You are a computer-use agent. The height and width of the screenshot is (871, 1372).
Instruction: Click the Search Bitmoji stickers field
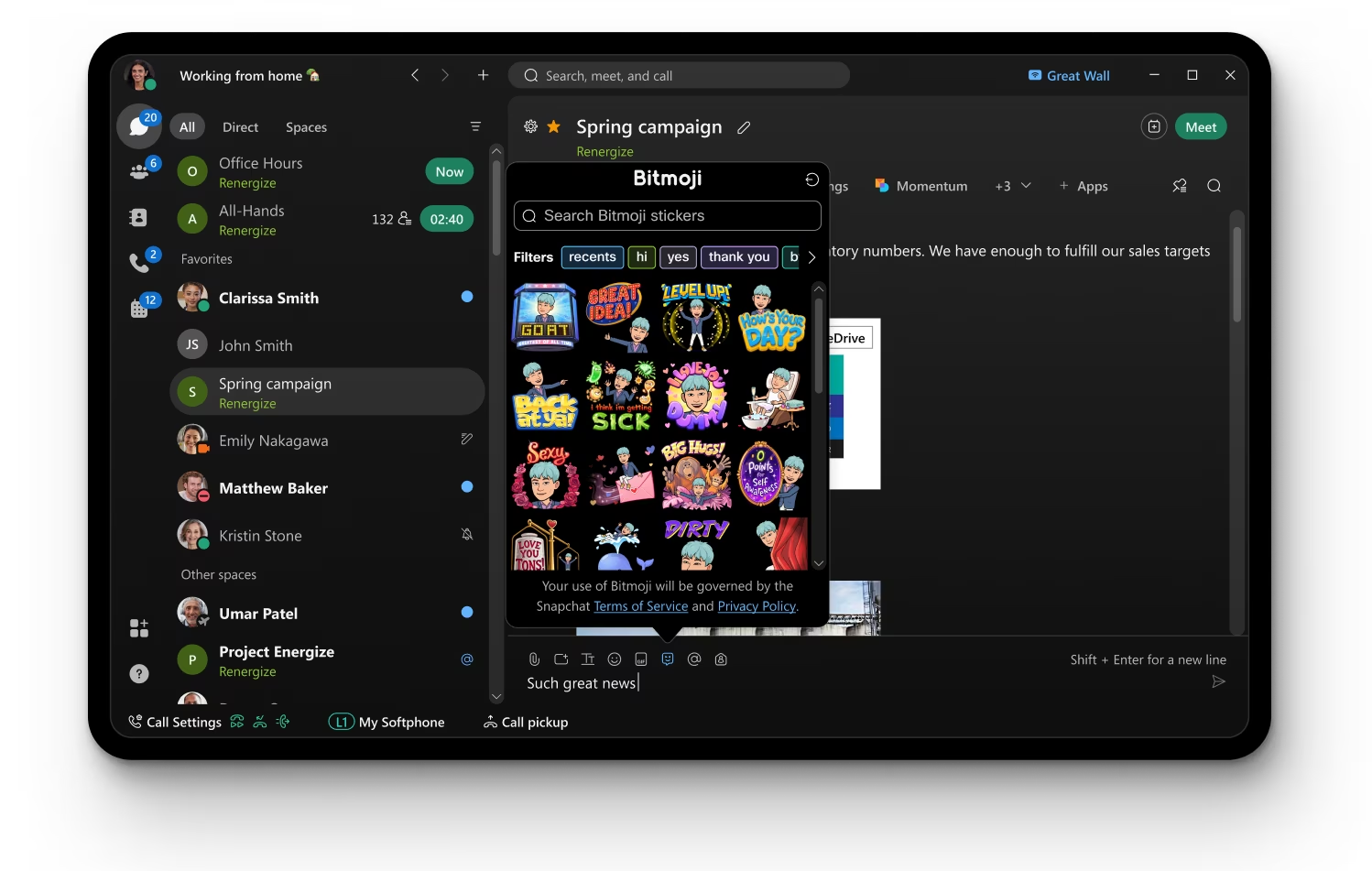pyautogui.click(x=668, y=216)
